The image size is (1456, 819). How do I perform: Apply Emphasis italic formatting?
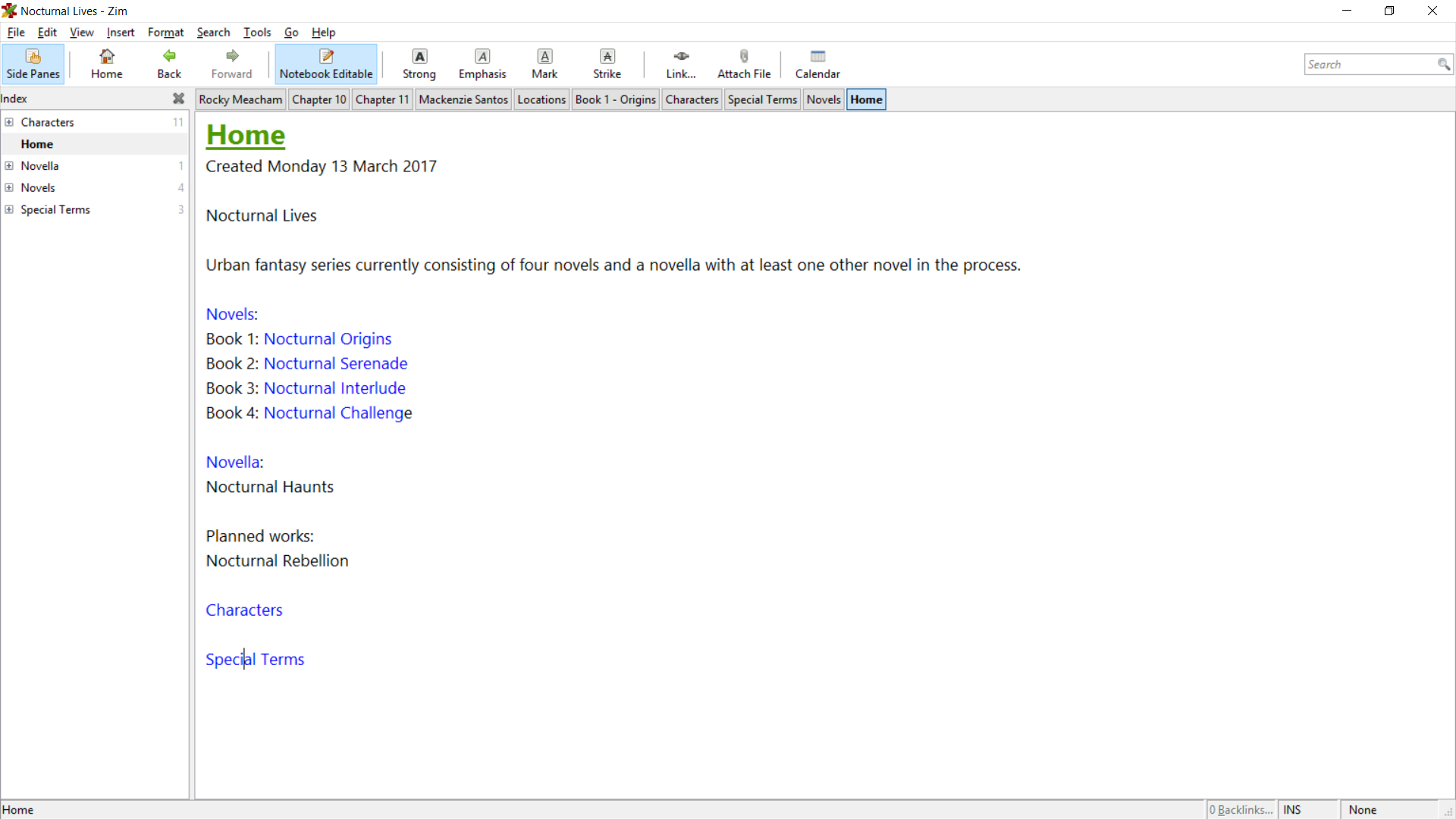click(482, 64)
